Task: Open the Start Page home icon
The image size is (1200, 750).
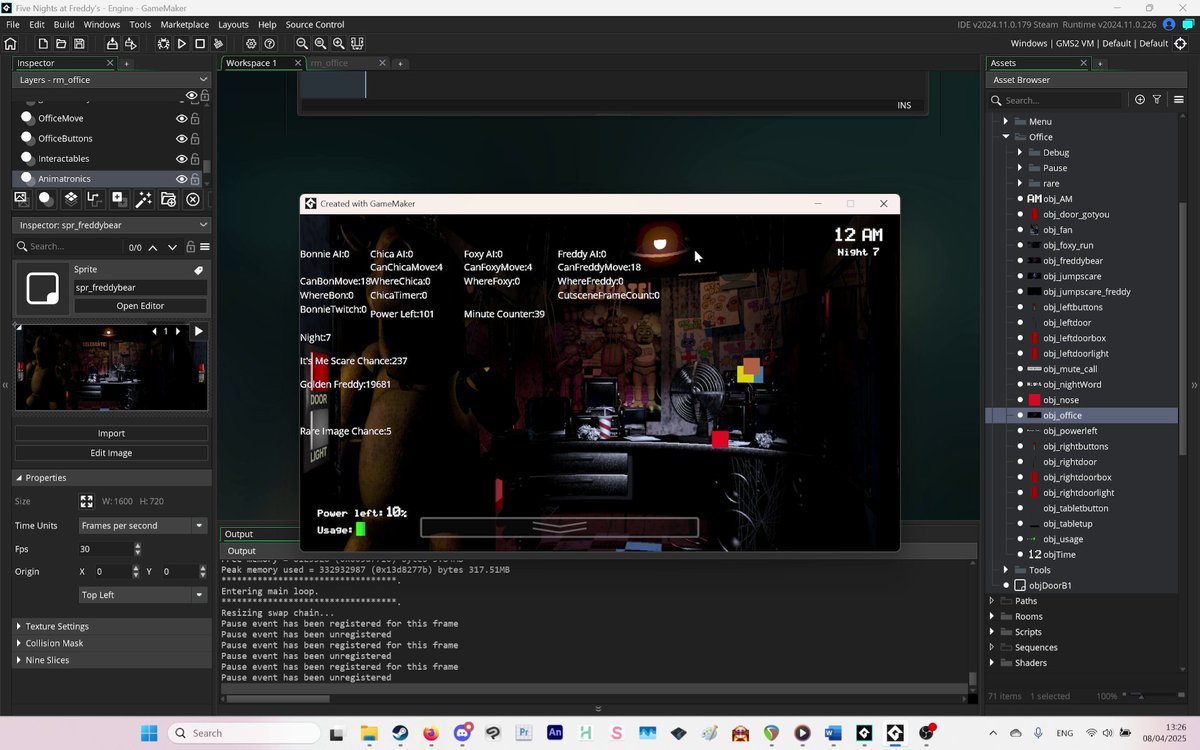Action: [x=11, y=44]
